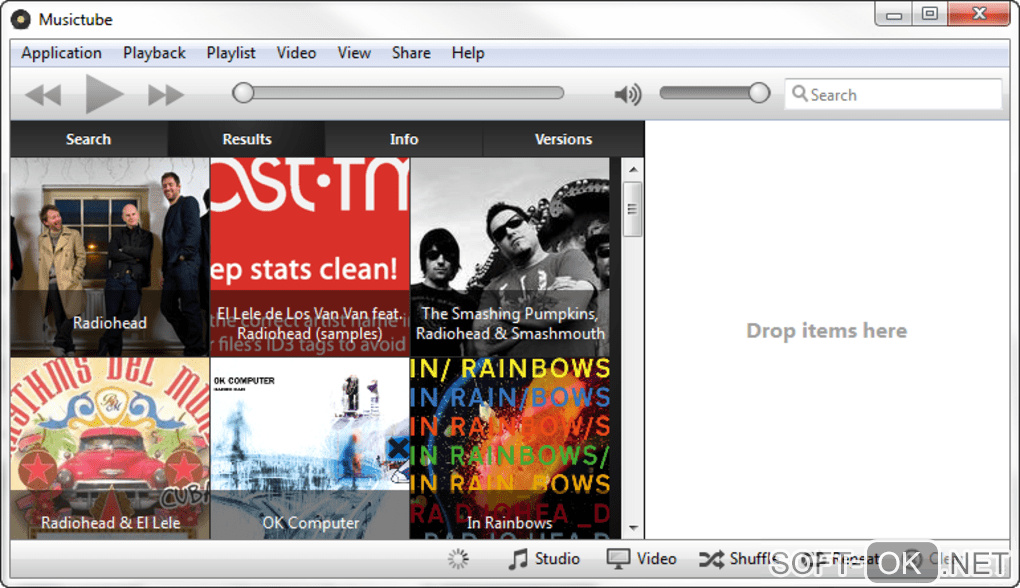
Task: Click the monitor Video icon
Action: coord(618,559)
